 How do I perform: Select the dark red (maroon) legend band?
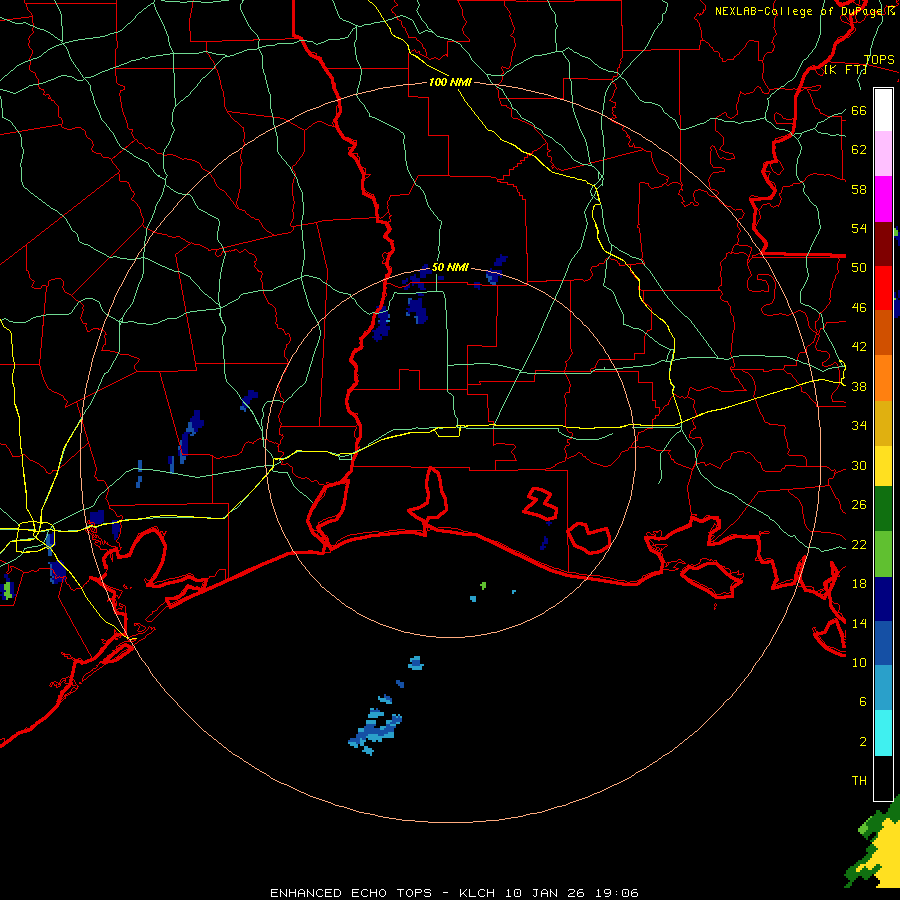(883, 244)
